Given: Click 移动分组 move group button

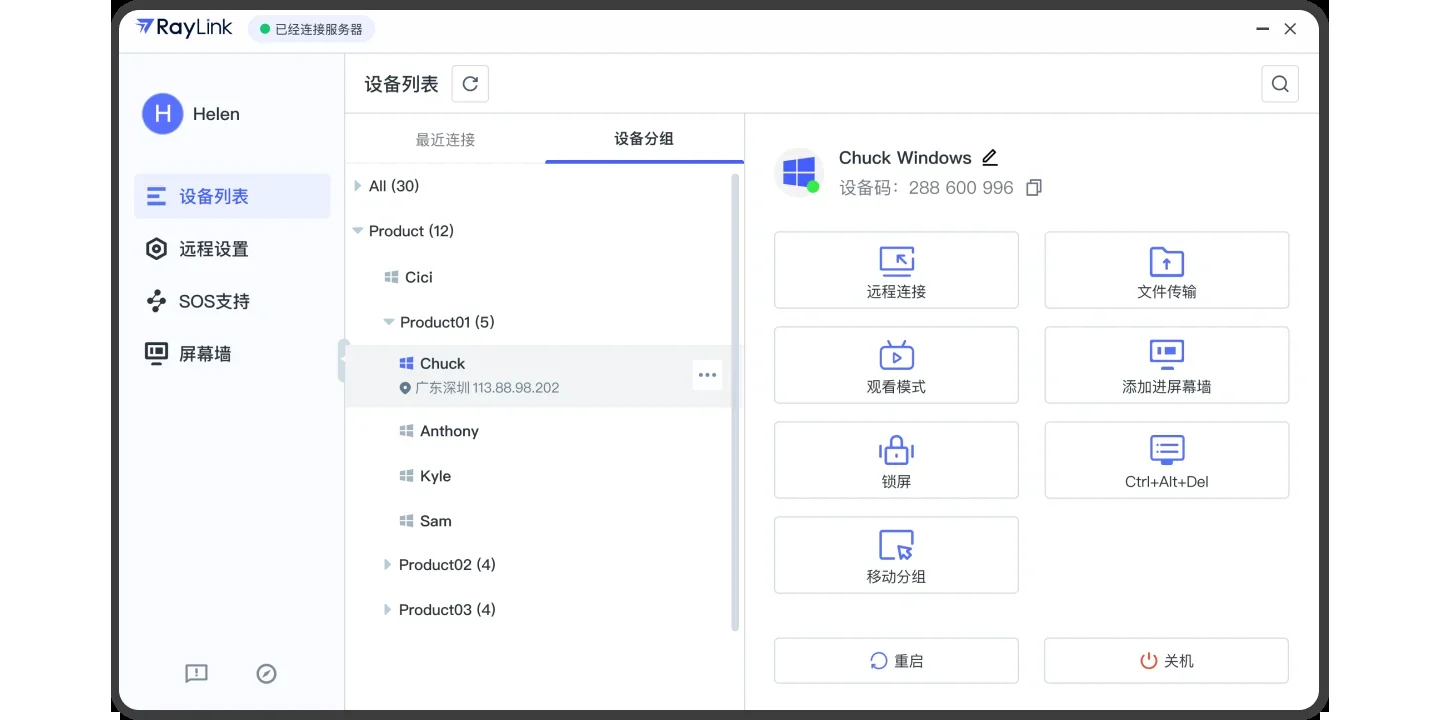Looking at the screenshot, I should click(896, 555).
